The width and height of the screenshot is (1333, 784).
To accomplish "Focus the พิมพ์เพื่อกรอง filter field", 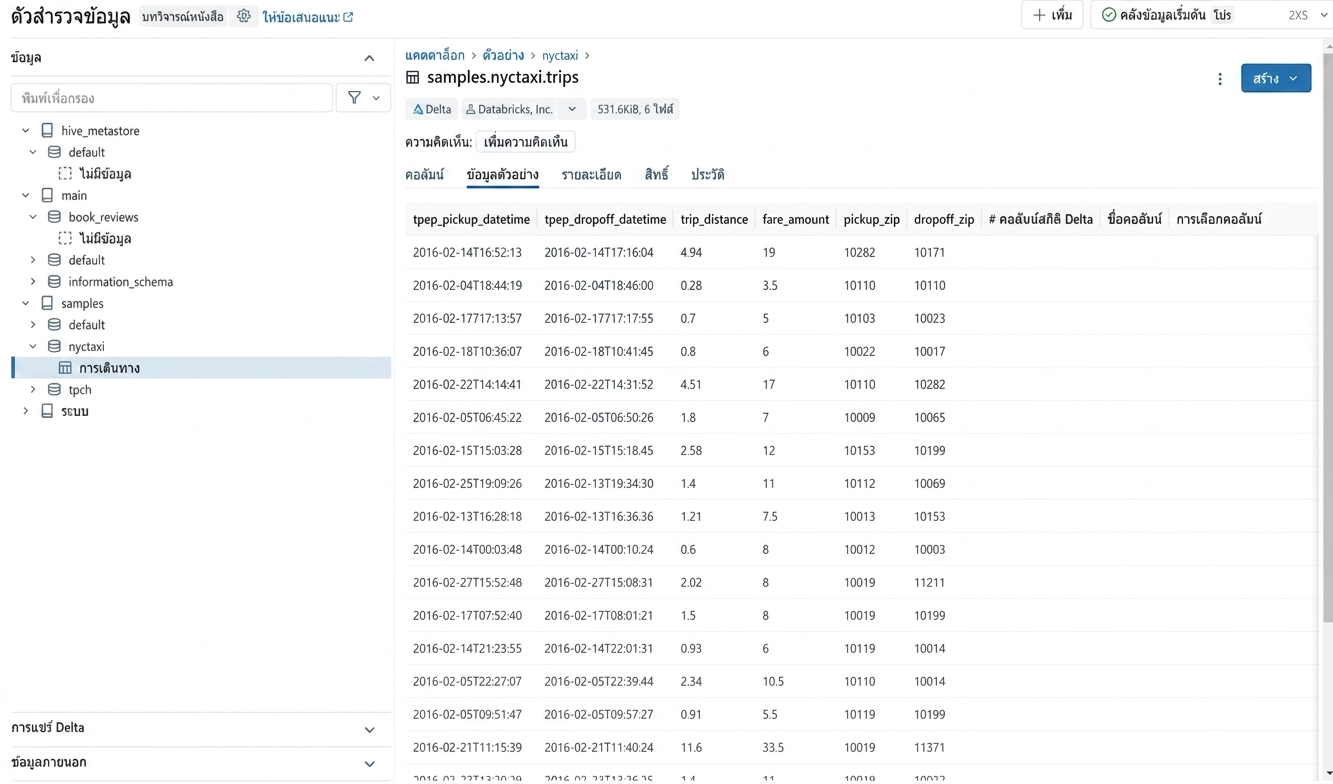I will pos(171,98).
